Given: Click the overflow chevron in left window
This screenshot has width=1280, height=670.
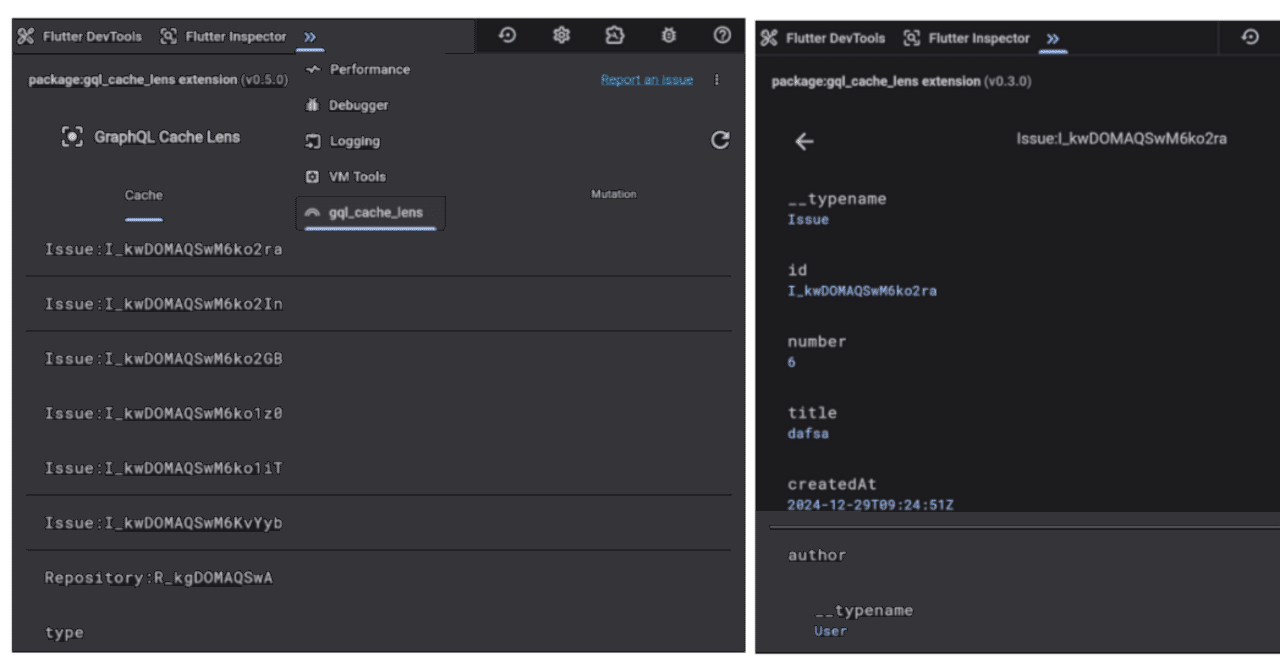Looking at the screenshot, I should pyautogui.click(x=310, y=37).
